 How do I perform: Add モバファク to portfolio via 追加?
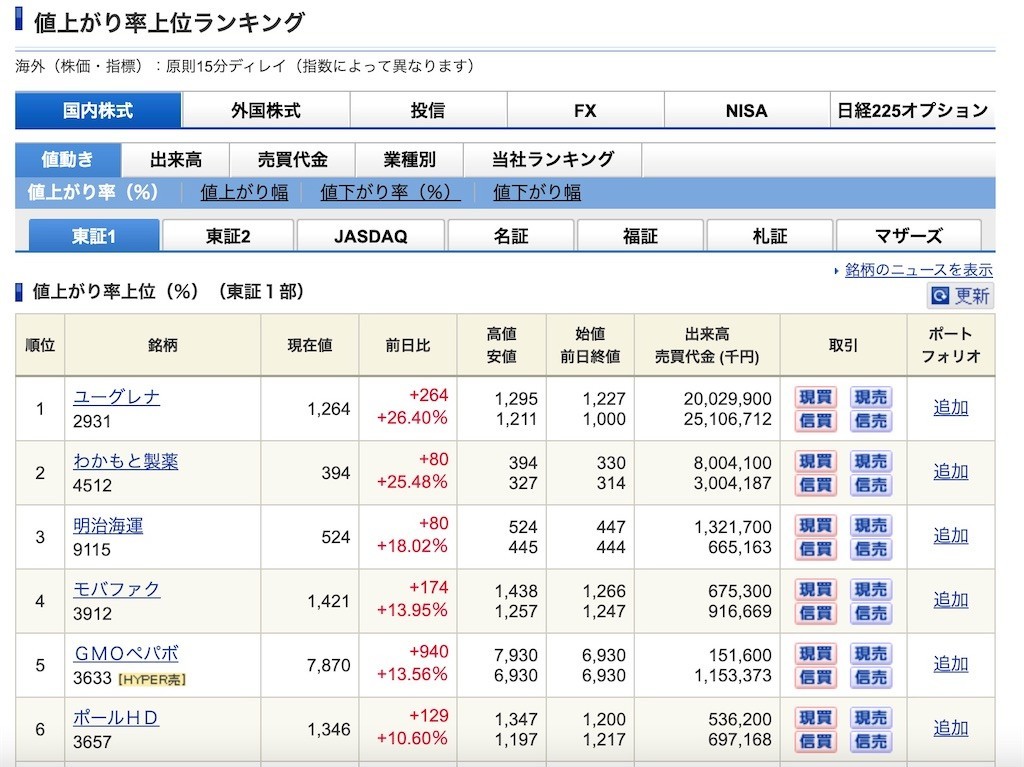pos(950,600)
